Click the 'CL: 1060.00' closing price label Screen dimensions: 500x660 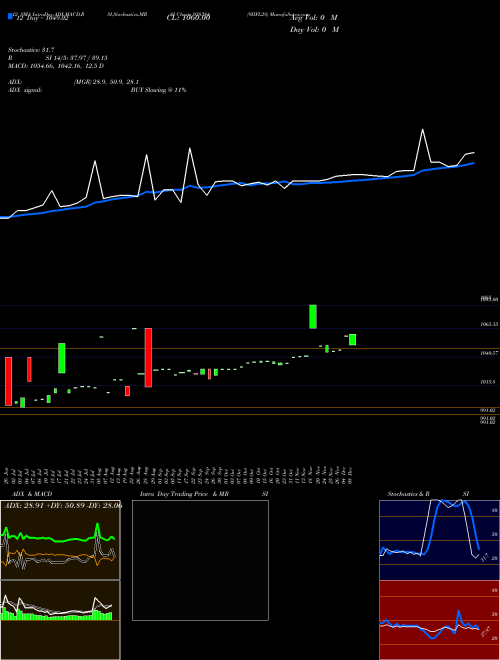pos(188,18)
